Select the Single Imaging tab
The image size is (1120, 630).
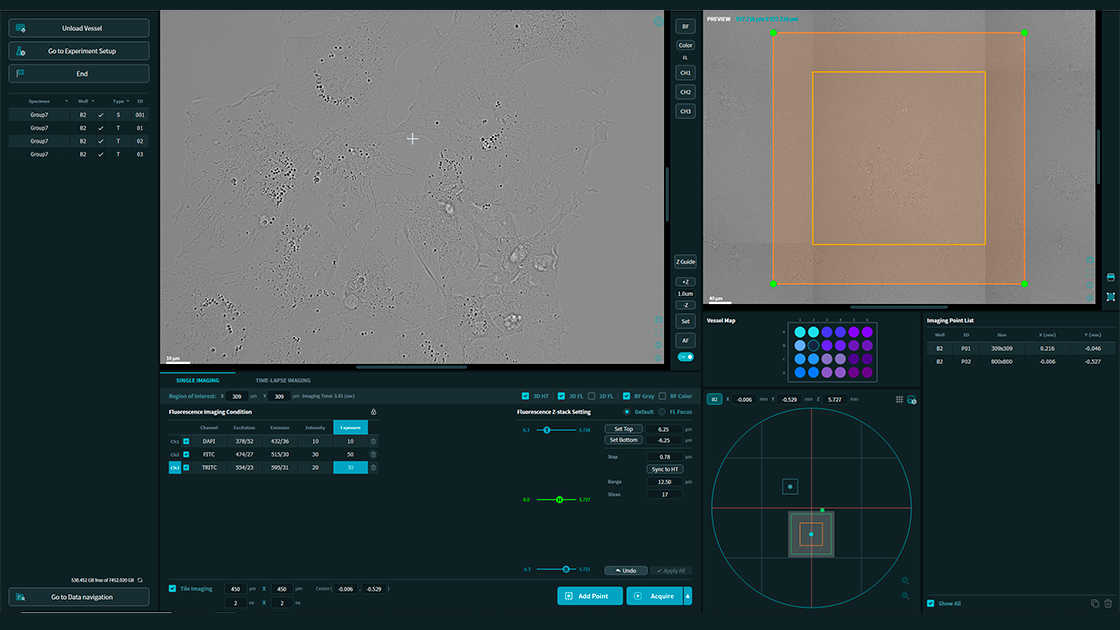[198, 380]
